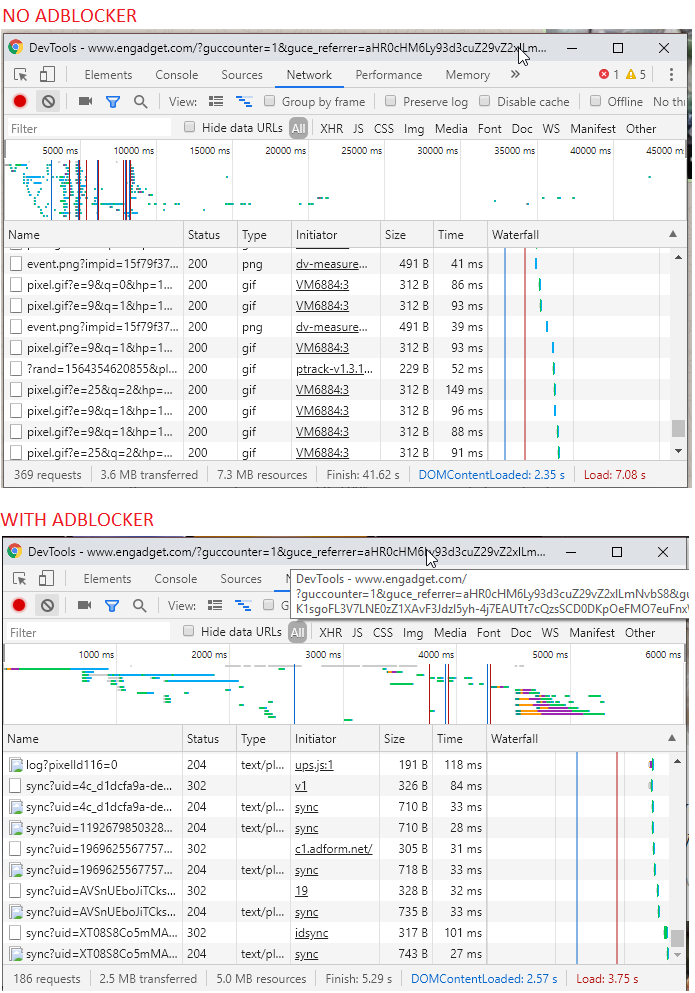Screen dimensions: 695x993
Task: Toggle the filter funnel icon in the top toolbar
Action: tap(113, 101)
